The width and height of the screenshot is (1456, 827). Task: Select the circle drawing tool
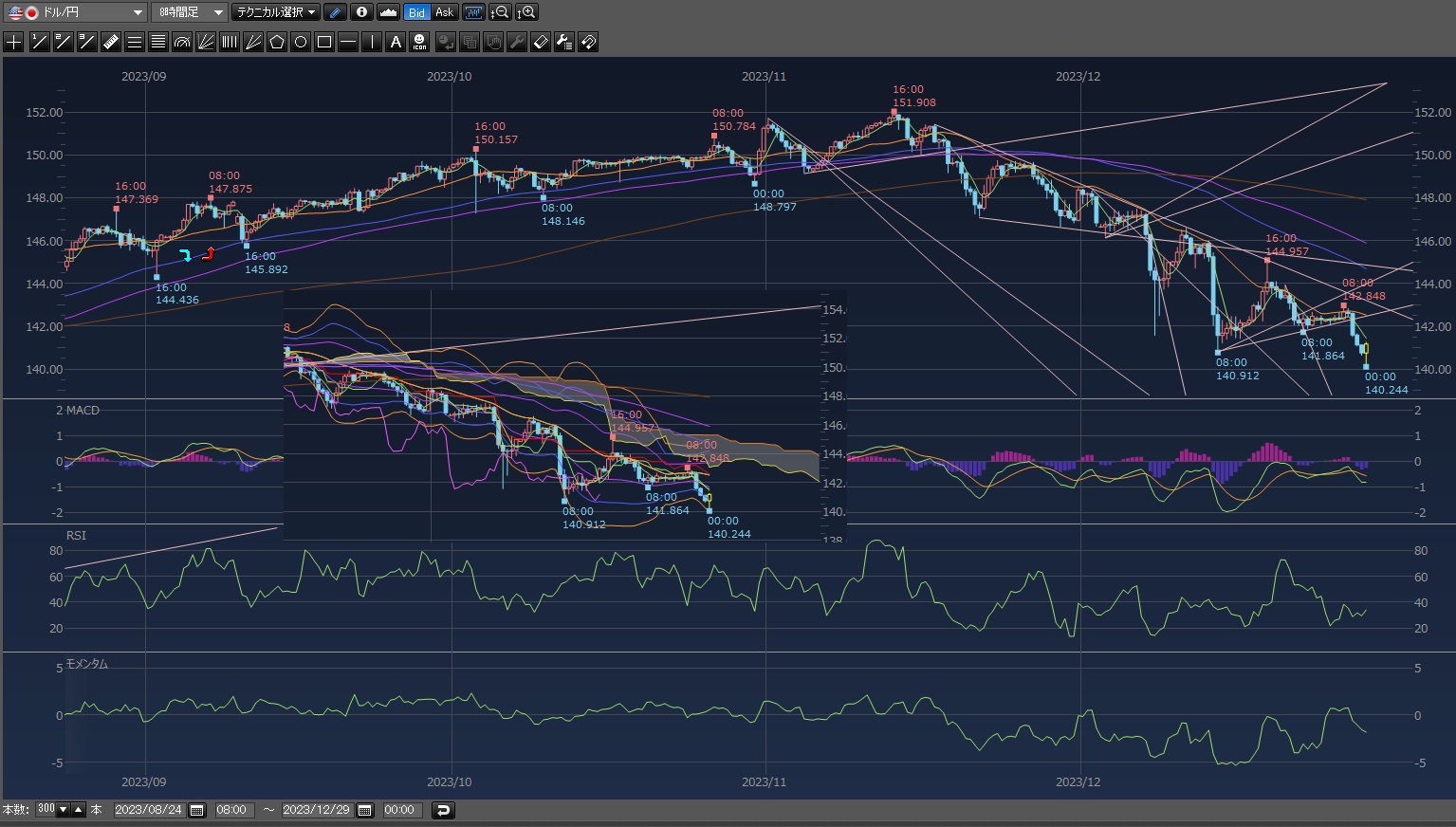click(301, 42)
